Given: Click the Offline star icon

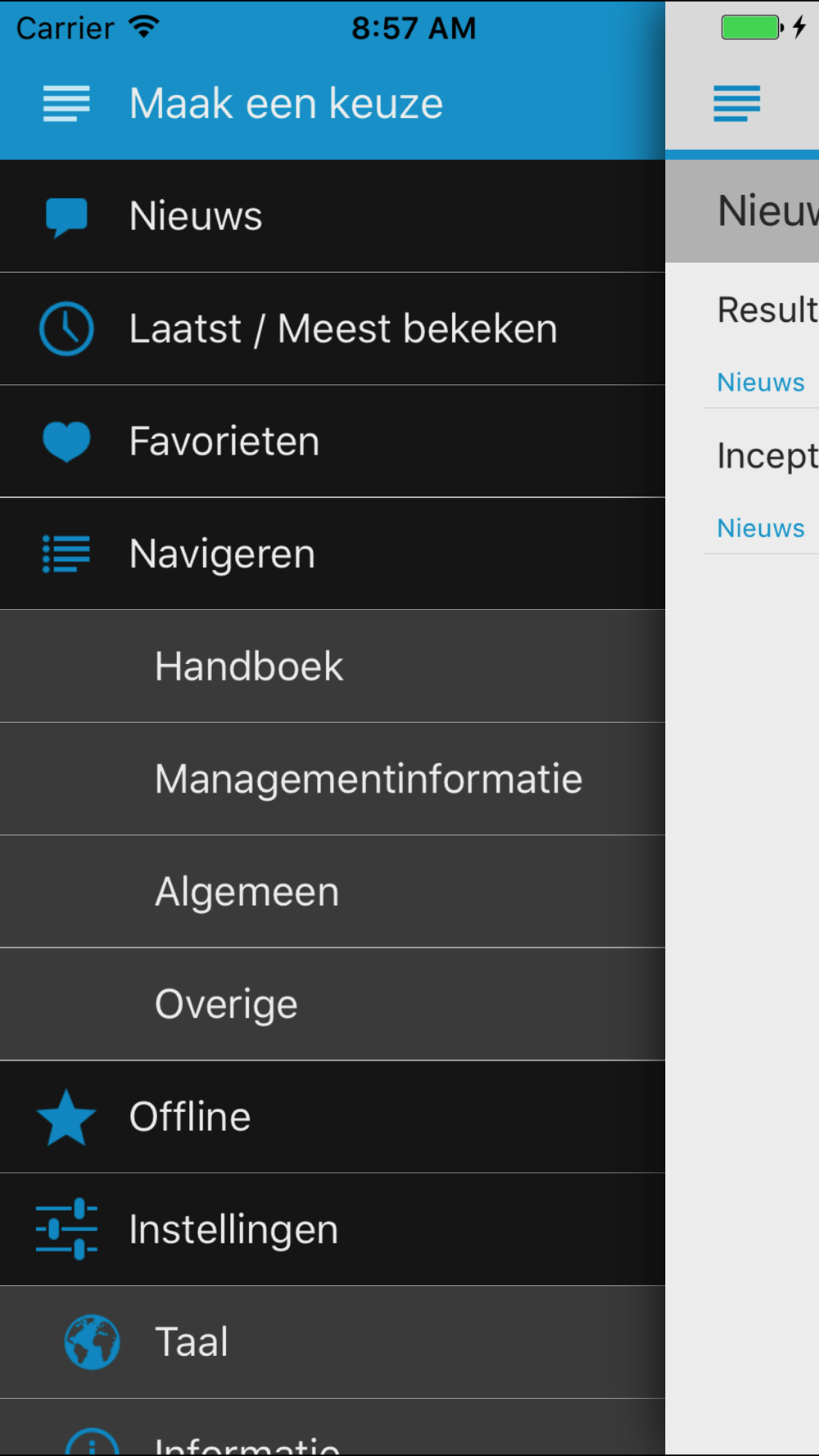Looking at the screenshot, I should pyautogui.click(x=66, y=1118).
